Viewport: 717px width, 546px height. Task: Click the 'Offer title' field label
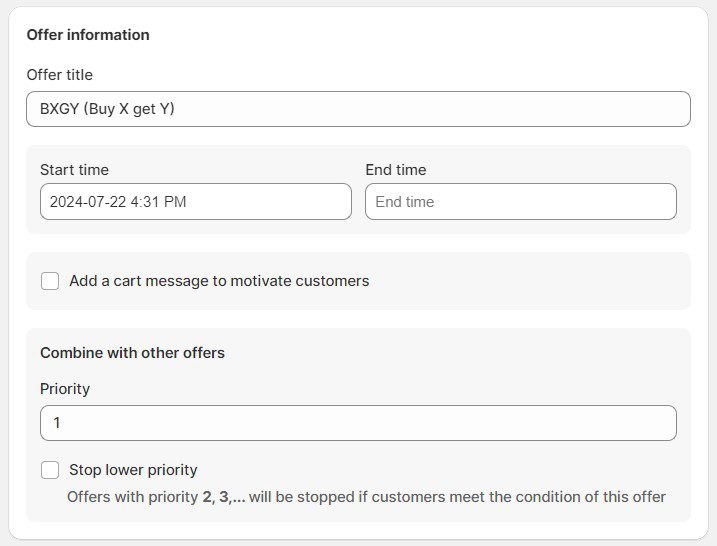tap(59, 75)
